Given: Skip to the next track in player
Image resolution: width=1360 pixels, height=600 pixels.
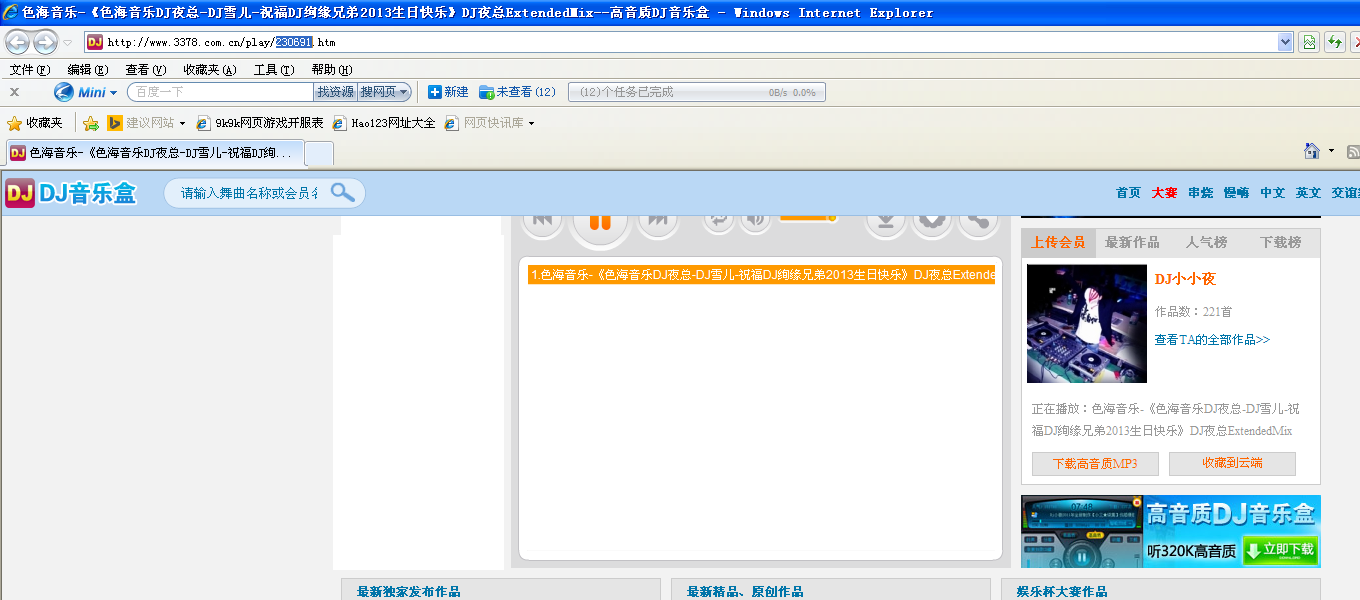Looking at the screenshot, I should [x=658, y=222].
